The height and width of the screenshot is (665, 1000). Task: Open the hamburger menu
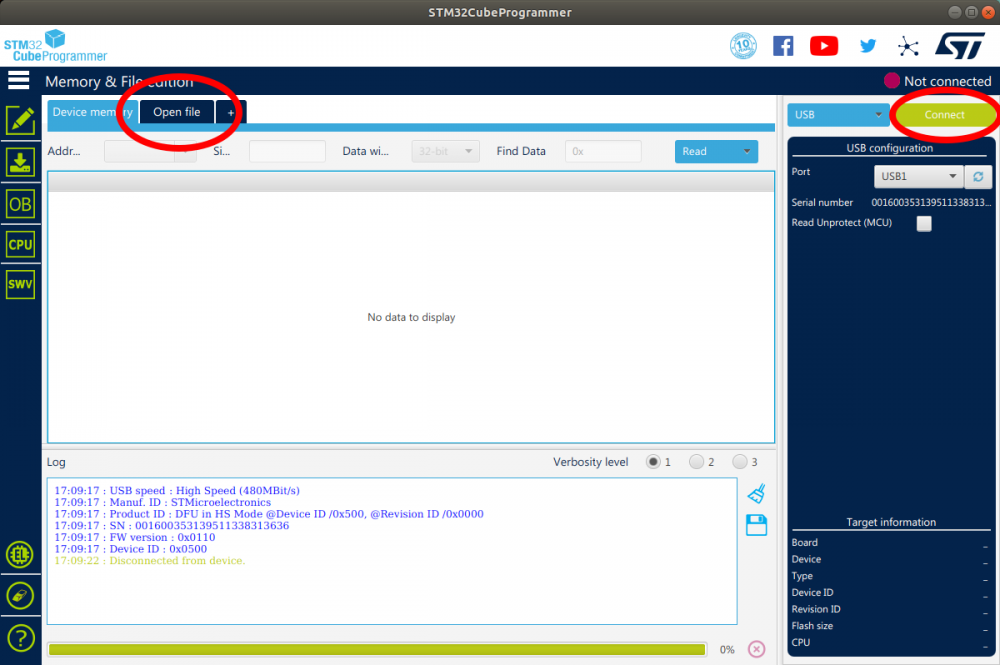pyautogui.click(x=18, y=80)
